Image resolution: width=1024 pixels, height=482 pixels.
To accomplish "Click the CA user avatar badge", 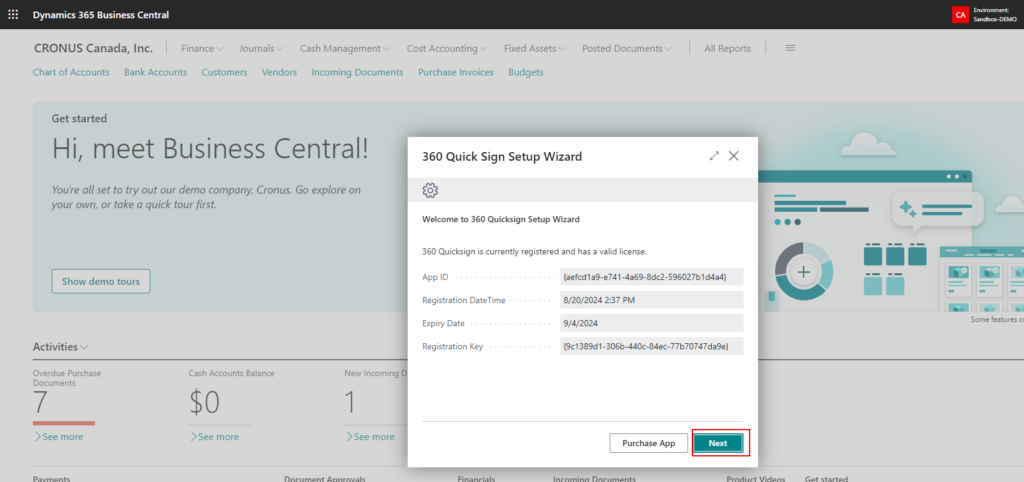I will pyautogui.click(x=960, y=14).
